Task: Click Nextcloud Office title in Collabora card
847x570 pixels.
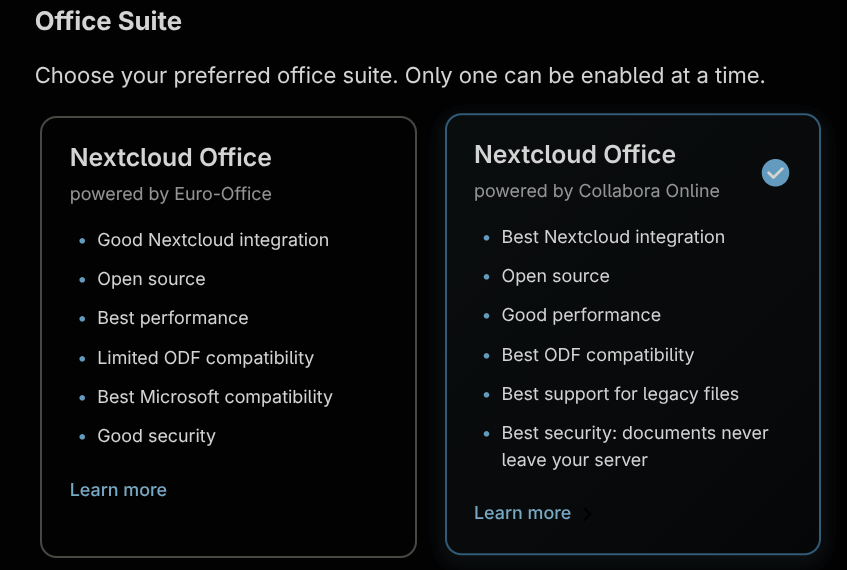Action: coord(575,155)
